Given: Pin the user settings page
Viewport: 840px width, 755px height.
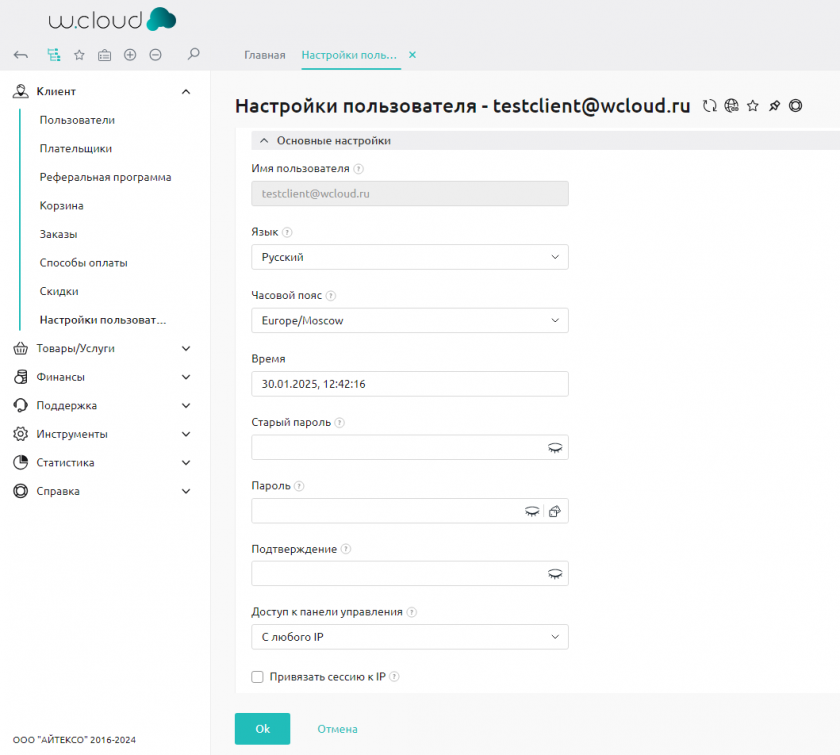Looking at the screenshot, I should click(774, 106).
